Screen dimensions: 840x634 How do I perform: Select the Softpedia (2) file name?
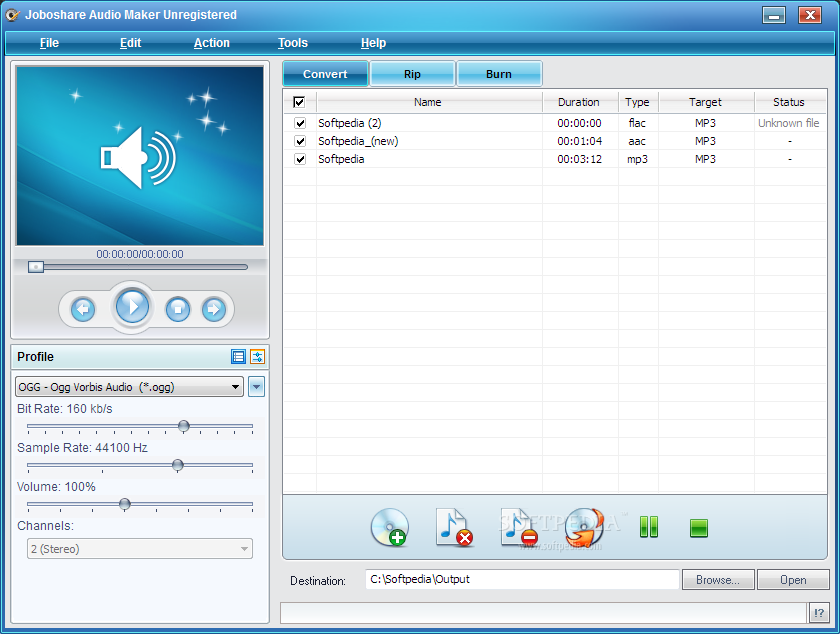(349, 123)
